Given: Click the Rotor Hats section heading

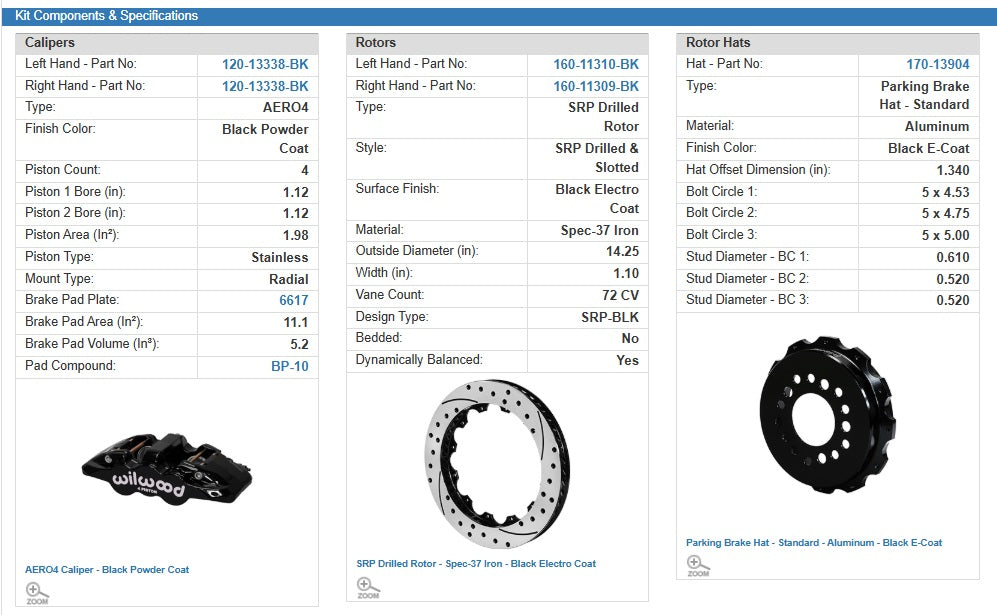Looking at the screenshot, I should pyautogui.click(x=718, y=43).
